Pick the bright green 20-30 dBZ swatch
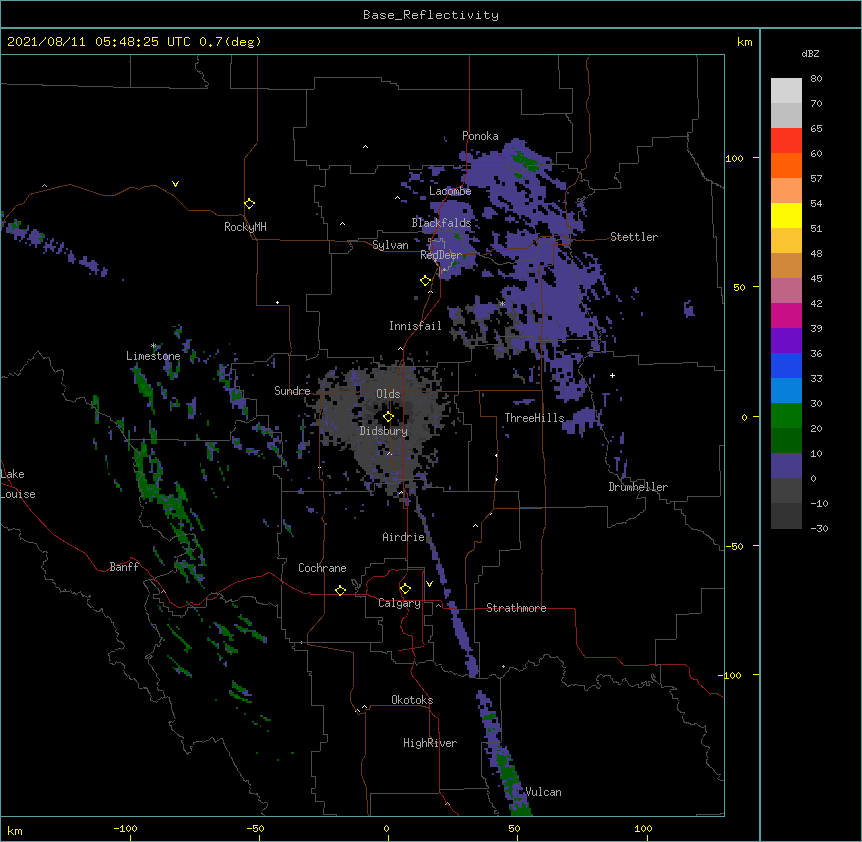This screenshot has width=862, height=842. 786,416
